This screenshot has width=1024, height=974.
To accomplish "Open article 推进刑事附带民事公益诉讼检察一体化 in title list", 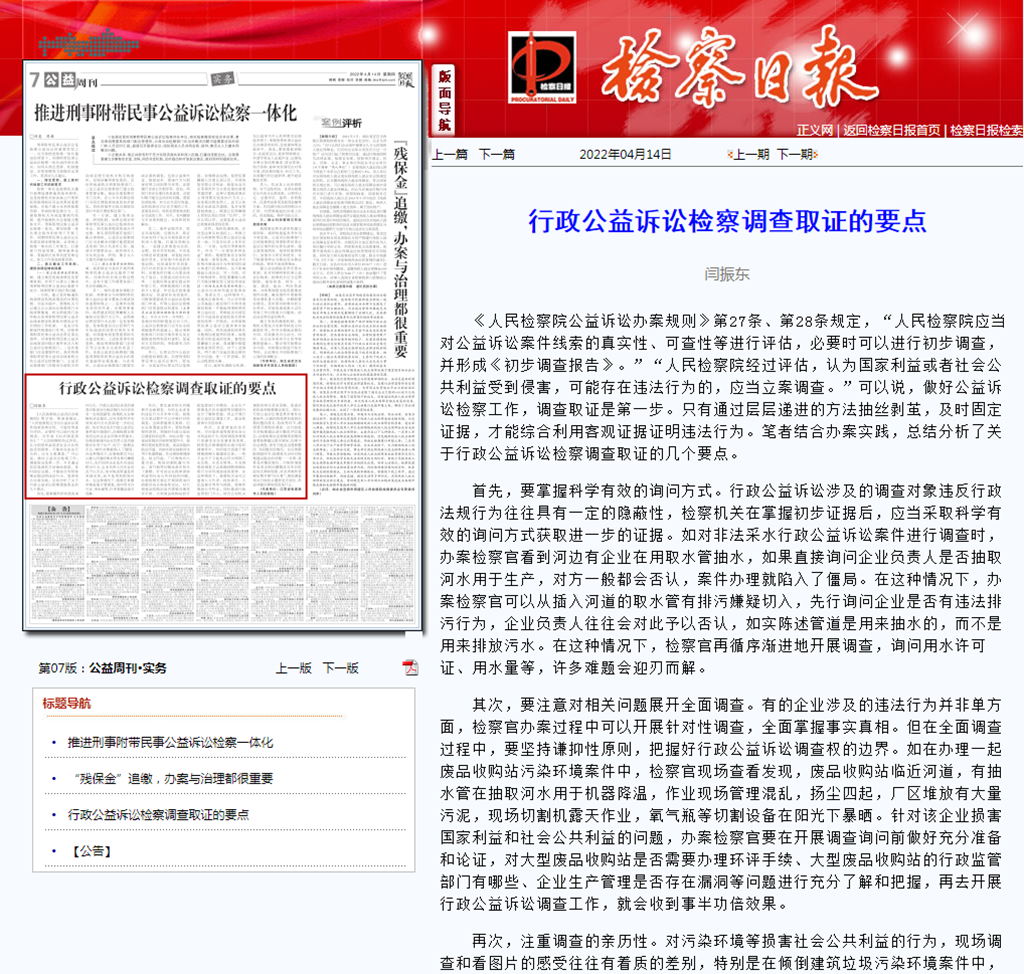I will point(170,743).
